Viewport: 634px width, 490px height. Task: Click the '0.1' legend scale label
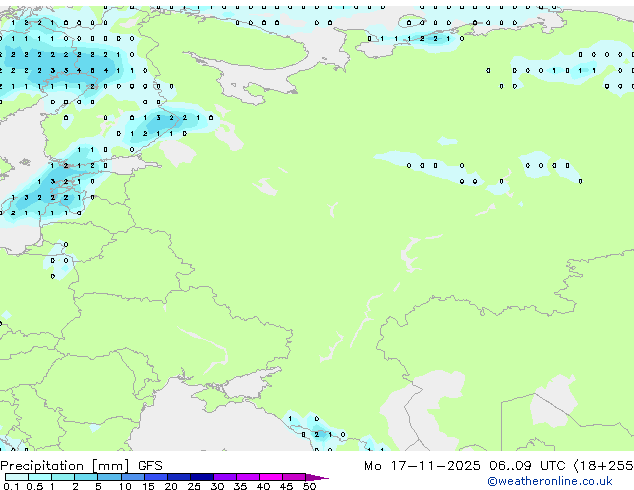coord(11,486)
